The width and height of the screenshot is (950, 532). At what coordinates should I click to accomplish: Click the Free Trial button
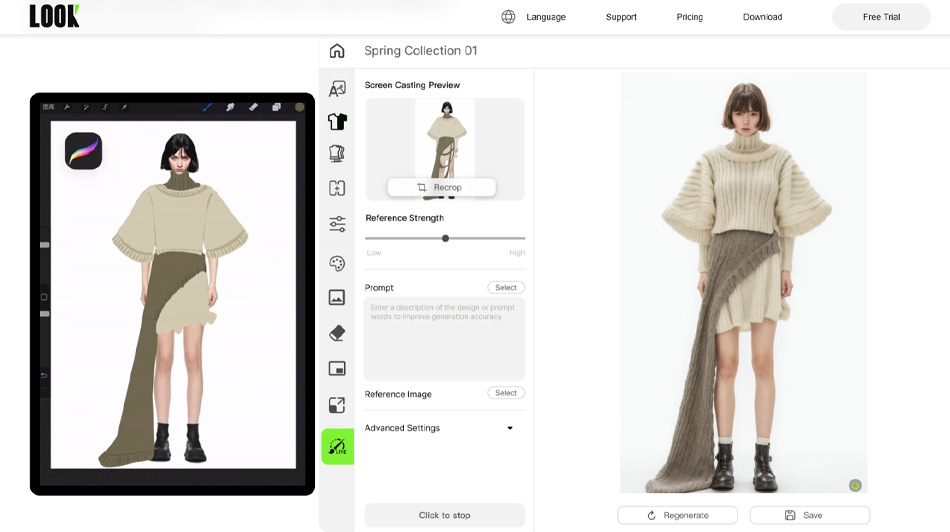point(881,17)
